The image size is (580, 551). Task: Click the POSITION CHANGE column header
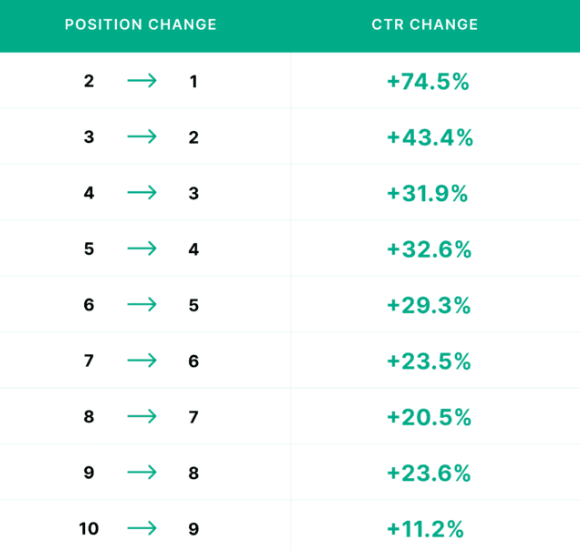click(141, 24)
